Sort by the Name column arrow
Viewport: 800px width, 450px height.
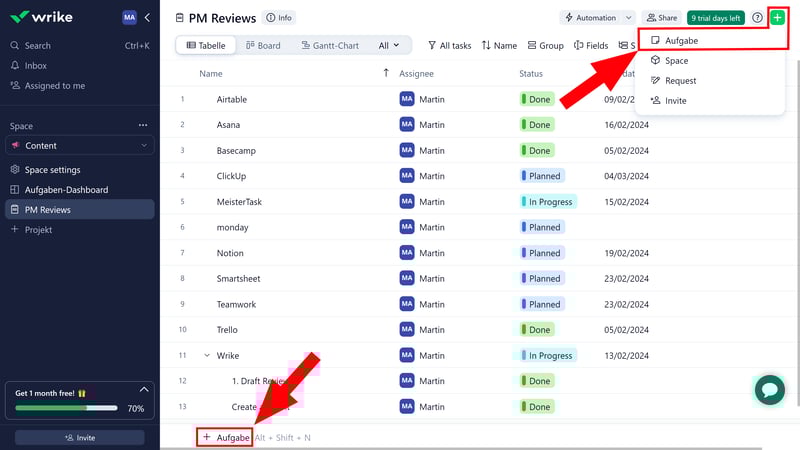(x=386, y=73)
